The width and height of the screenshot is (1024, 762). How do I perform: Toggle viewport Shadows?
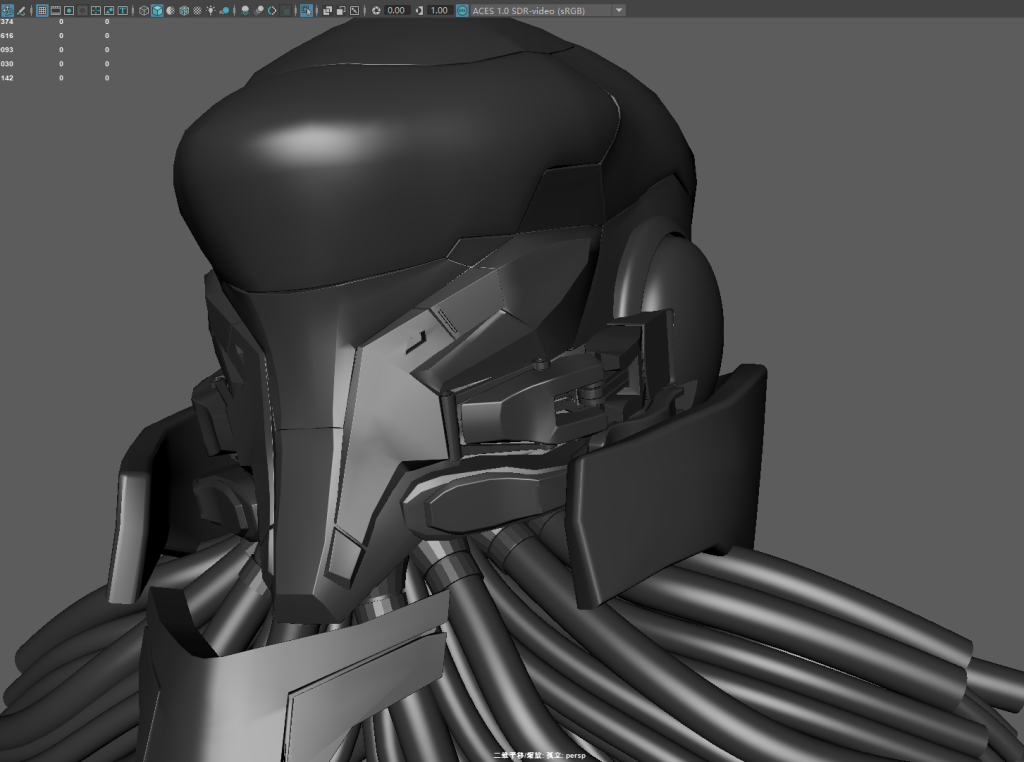224,10
